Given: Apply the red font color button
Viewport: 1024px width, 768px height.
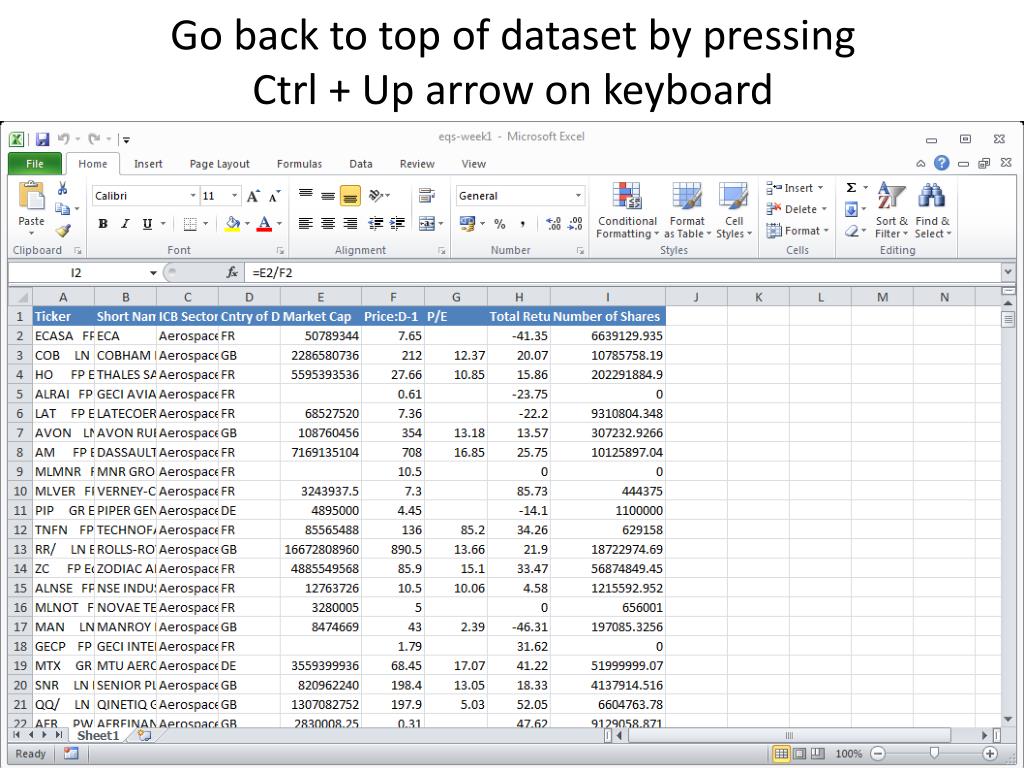Looking at the screenshot, I should 264,224.
